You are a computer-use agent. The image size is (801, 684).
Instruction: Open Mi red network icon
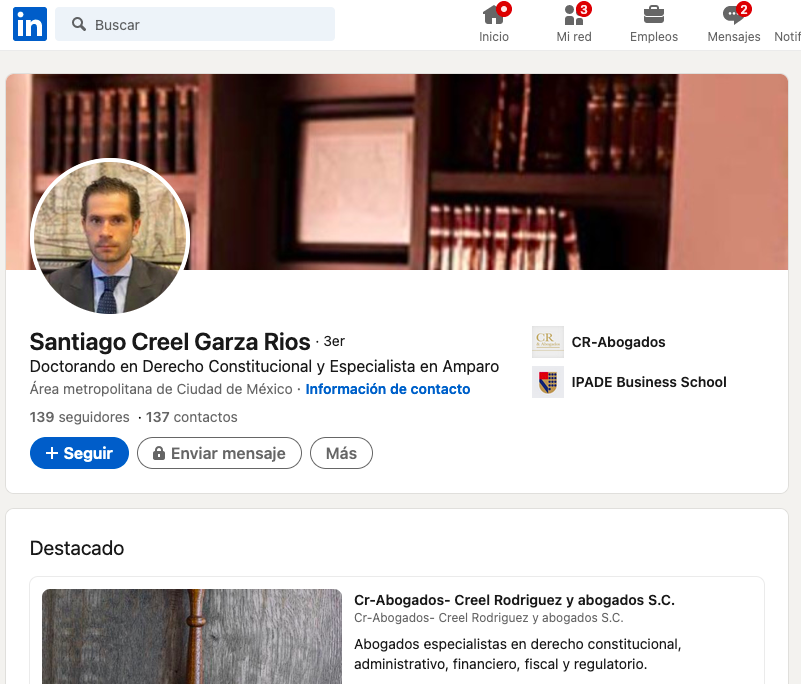pyautogui.click(x=574, y=14)
